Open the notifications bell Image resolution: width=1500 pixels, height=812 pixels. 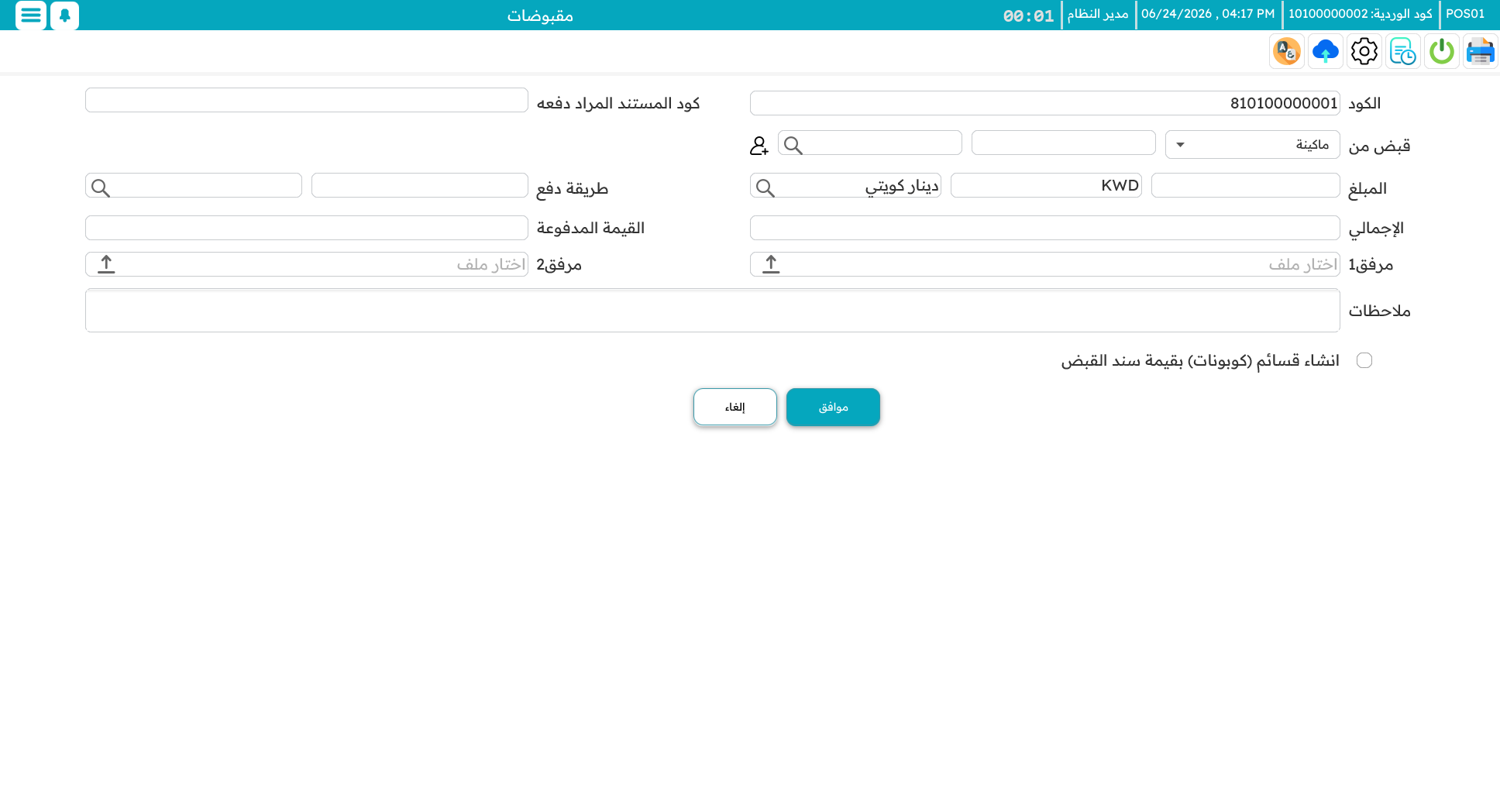point(65,15)
